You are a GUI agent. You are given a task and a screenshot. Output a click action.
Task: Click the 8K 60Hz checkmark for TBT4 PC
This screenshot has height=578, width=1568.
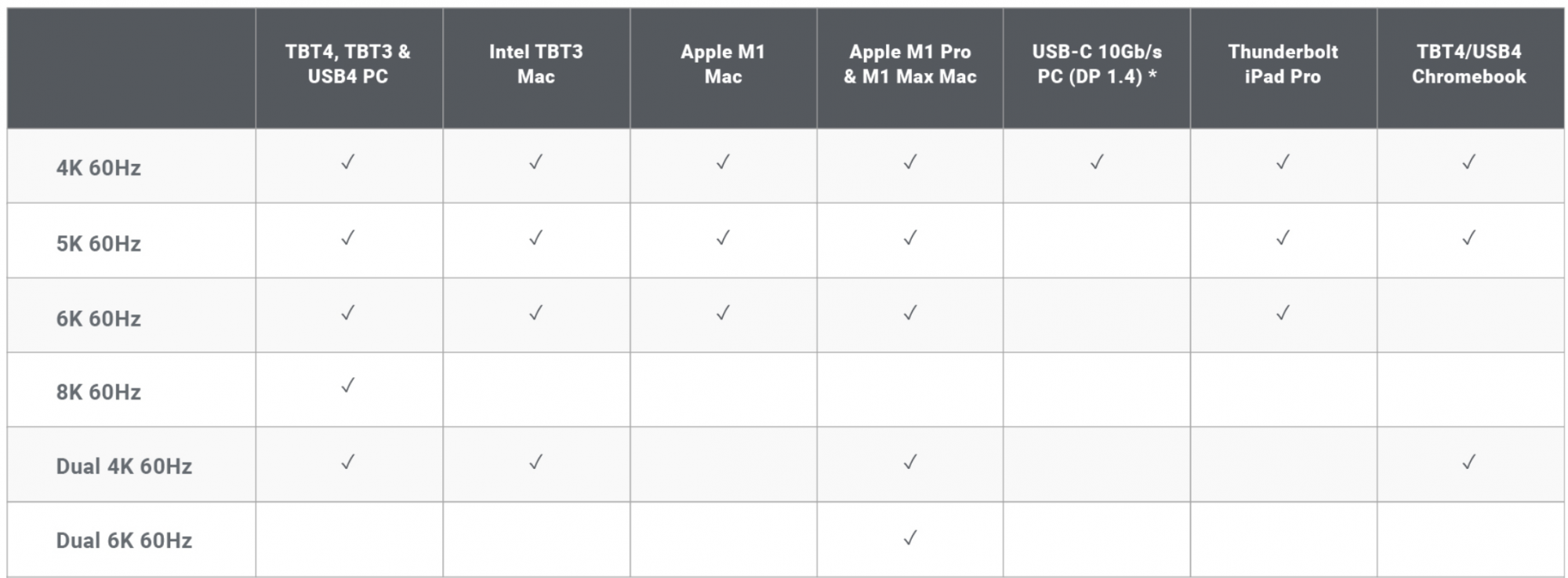tap(348, 385)
